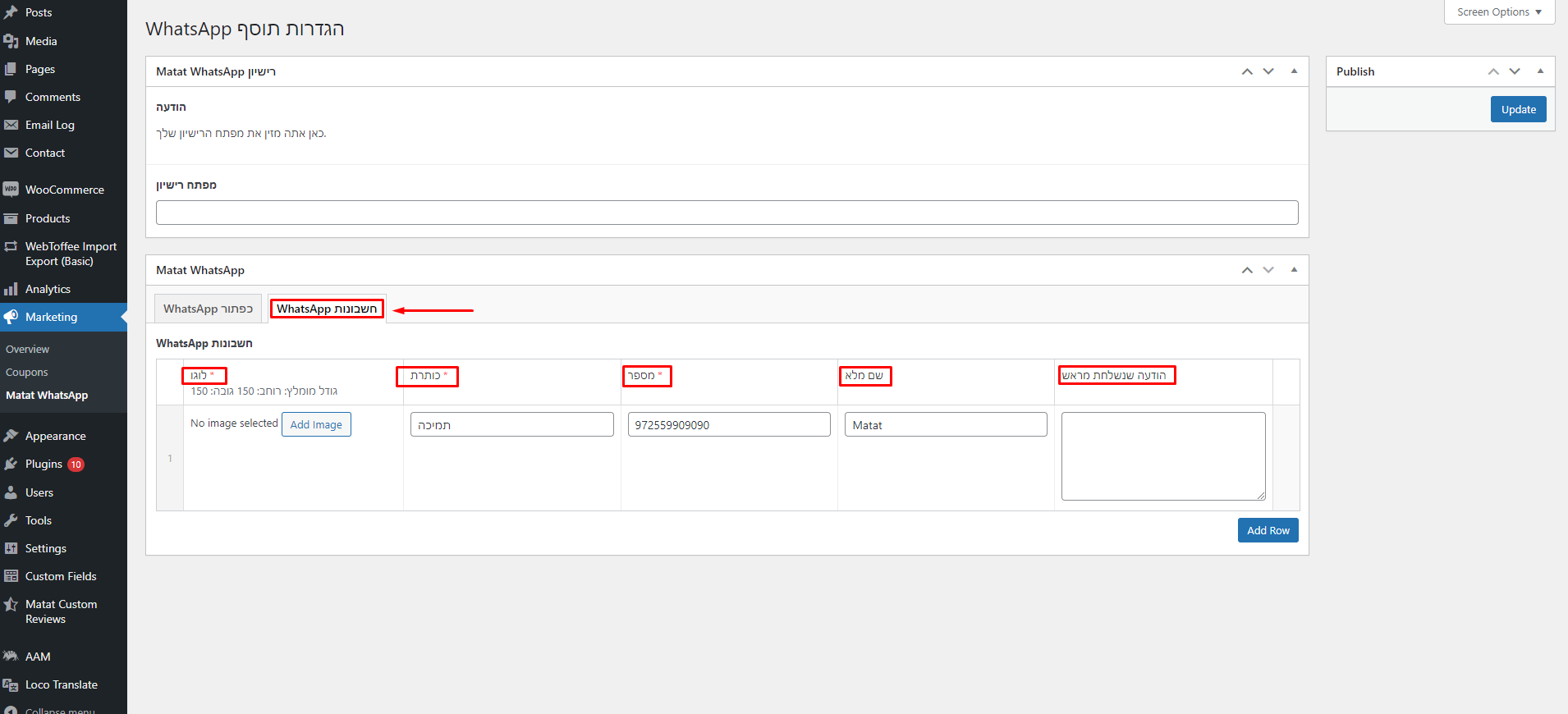Viewport: 1568px width, 714px height.
Task: Click the Matat Custom Reviews star icon
Action: click(11, 604)
